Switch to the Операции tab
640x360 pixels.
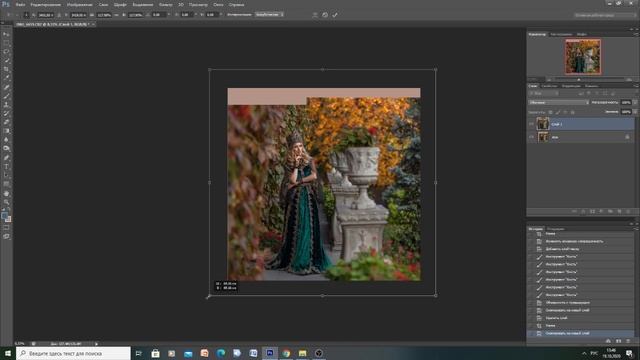(556, 229)
